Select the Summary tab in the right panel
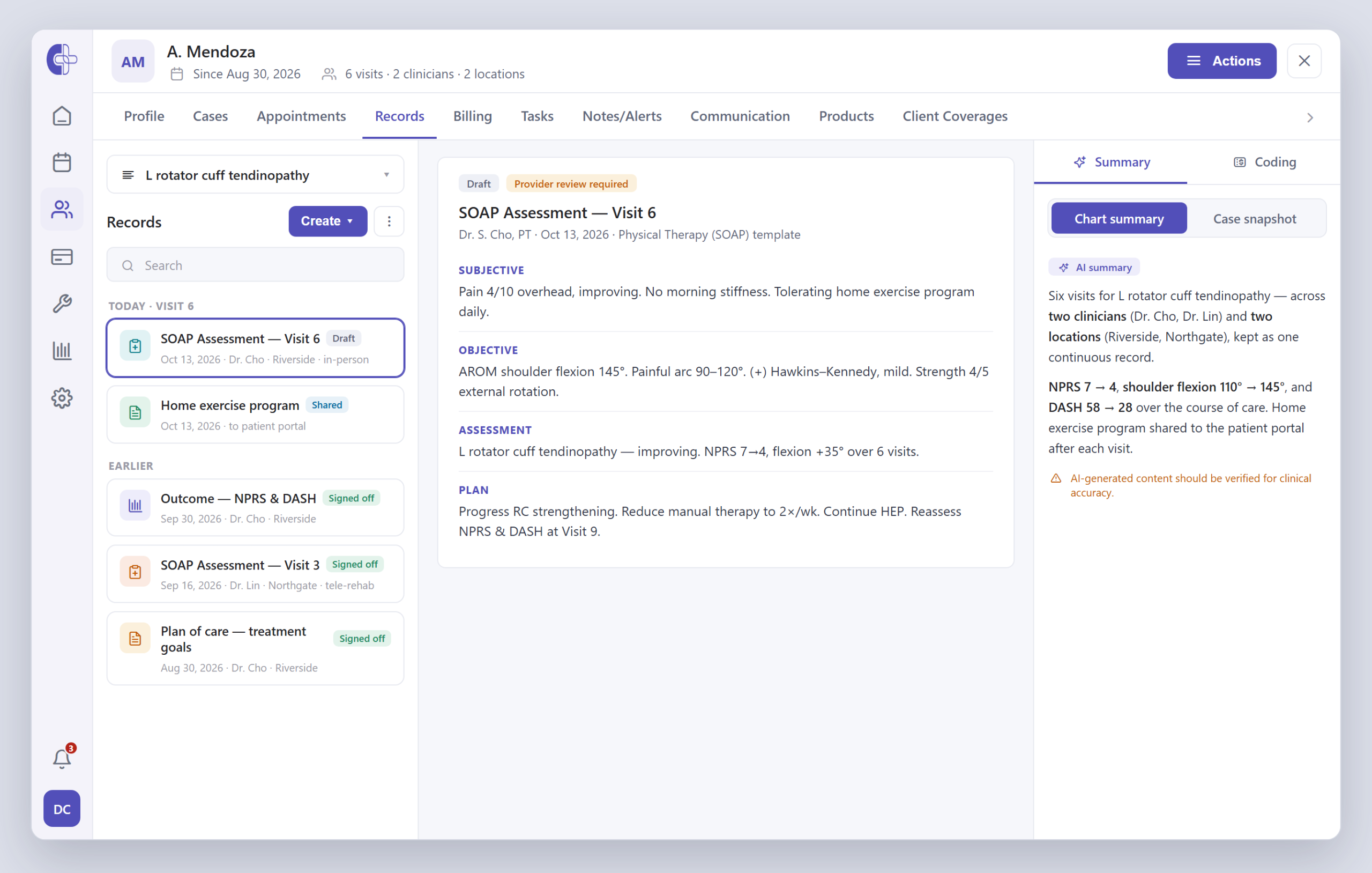Viewport: 1372px width, 873px height. point(1110,162)
